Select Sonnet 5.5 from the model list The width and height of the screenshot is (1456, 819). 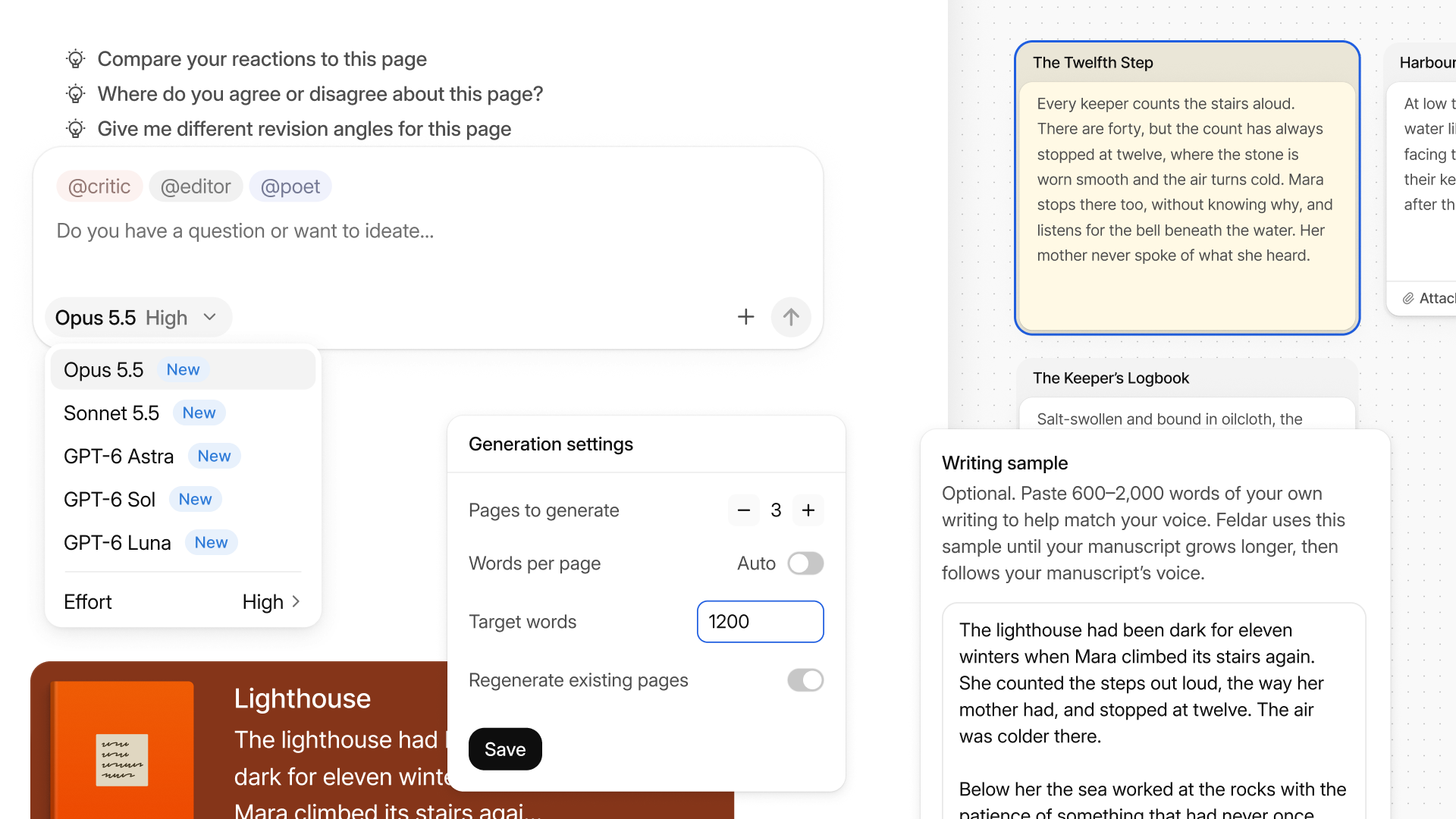click(x=183, y=413)
